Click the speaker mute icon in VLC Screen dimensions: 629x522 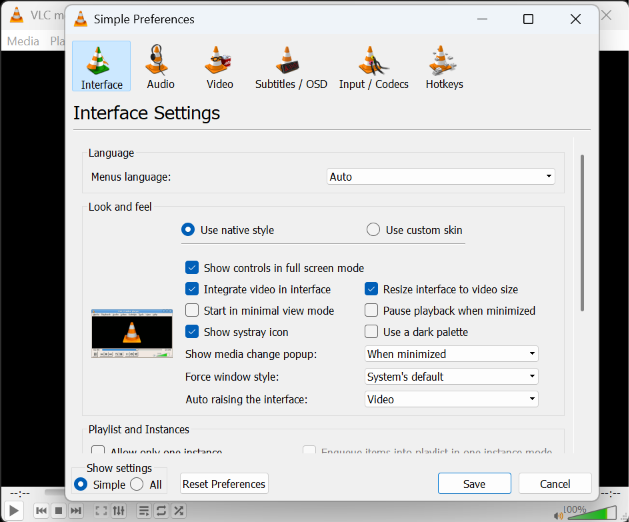tap(558, 516)
